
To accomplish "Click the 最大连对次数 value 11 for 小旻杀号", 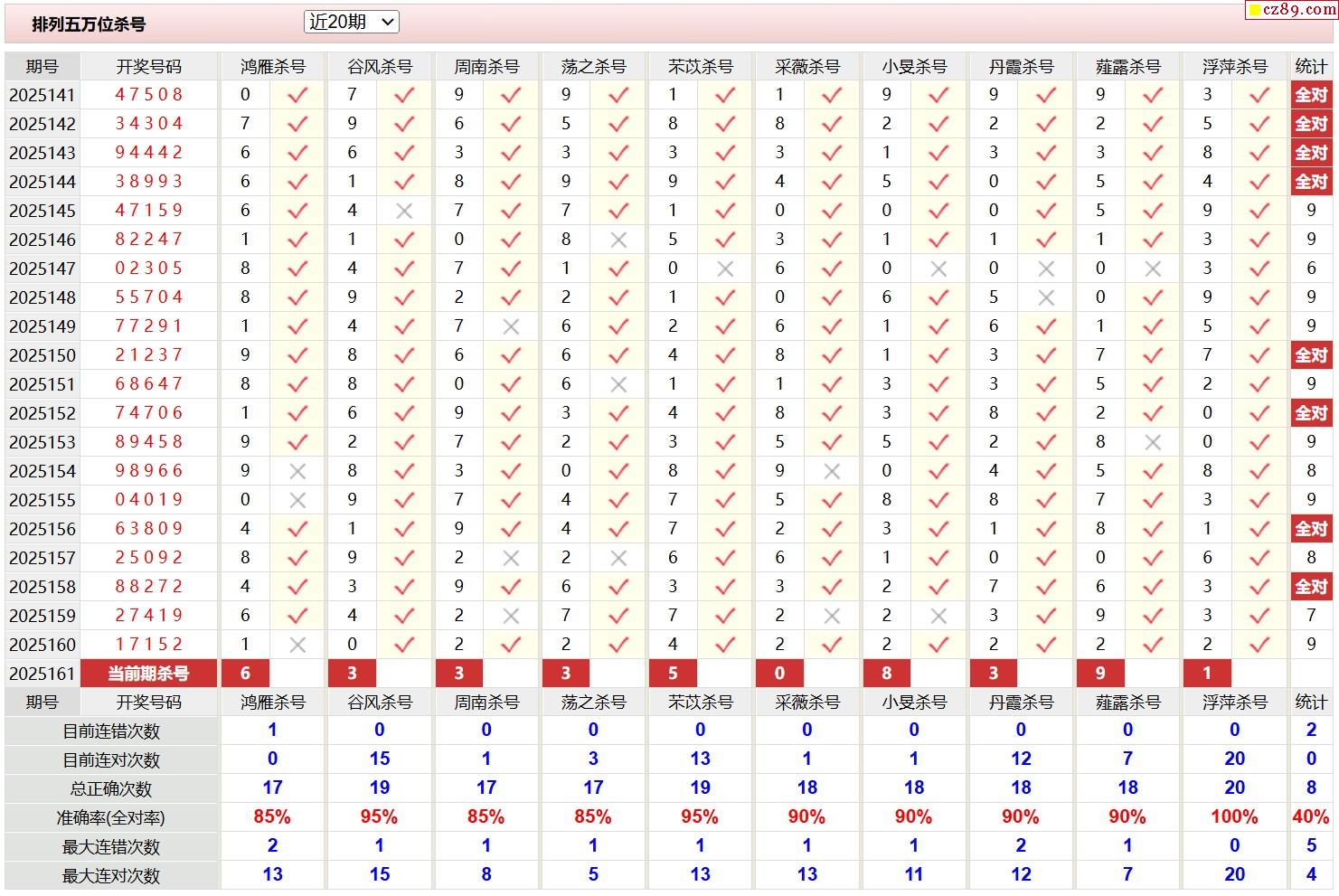I will pyautogui.click(x=914, y=875).
